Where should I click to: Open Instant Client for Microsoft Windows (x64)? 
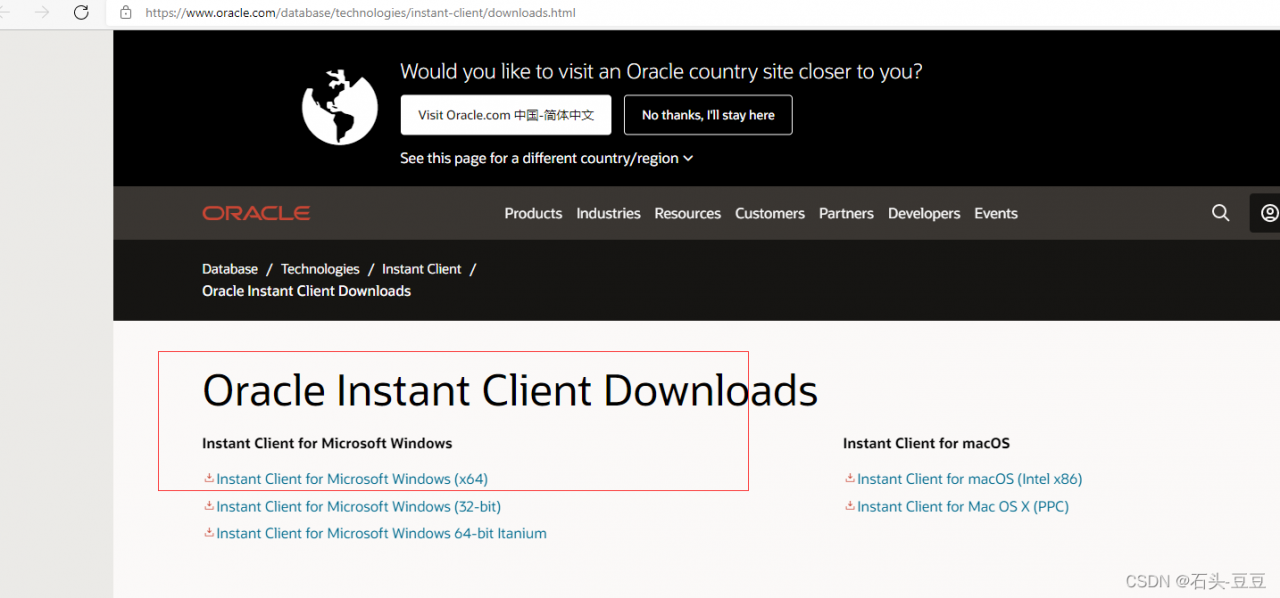352,479
